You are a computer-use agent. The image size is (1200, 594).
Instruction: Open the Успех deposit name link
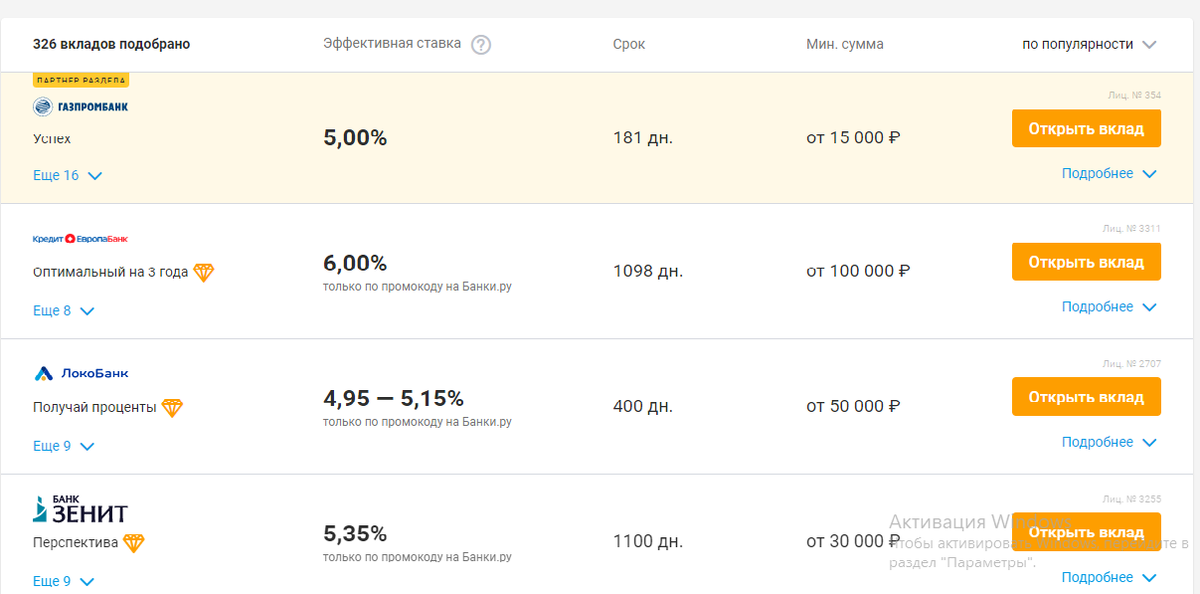point(52,139)
